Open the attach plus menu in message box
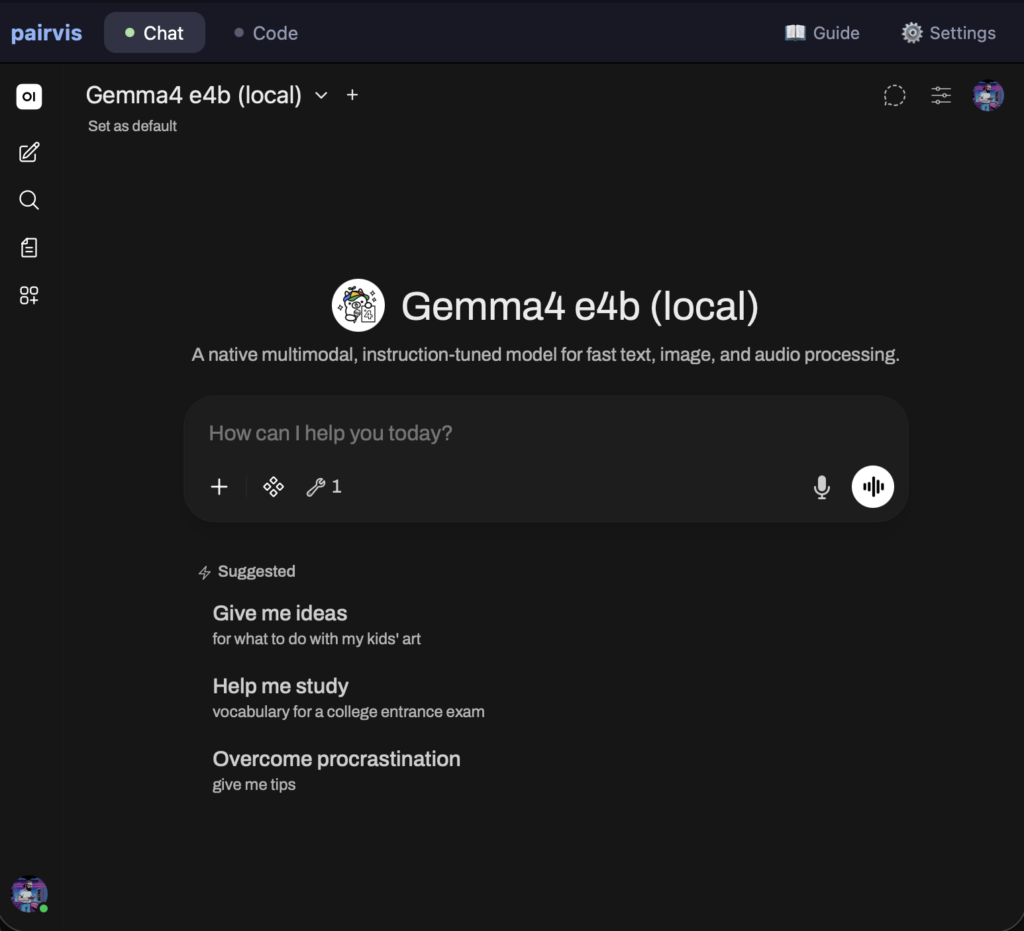1024x931 pixels. [x=219, y=487]
